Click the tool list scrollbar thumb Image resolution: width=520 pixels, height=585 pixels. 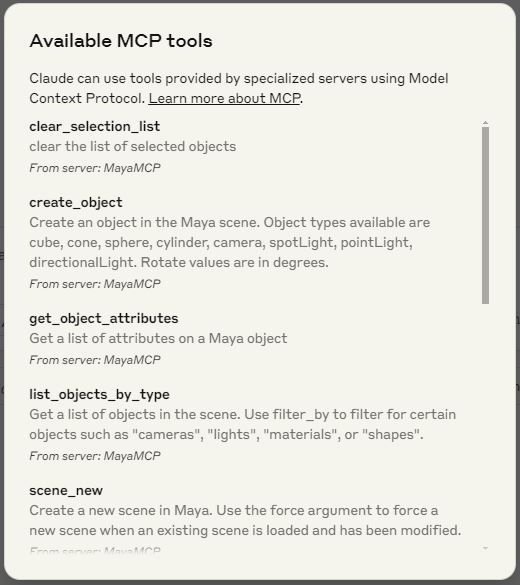(x=485, y=215)
